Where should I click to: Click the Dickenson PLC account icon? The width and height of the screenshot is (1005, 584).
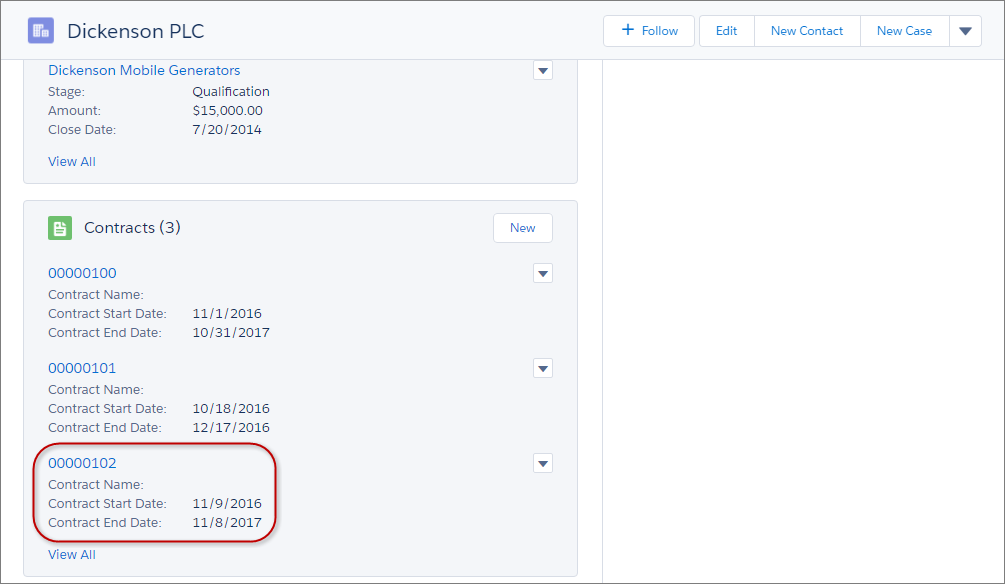click(41, 31)
